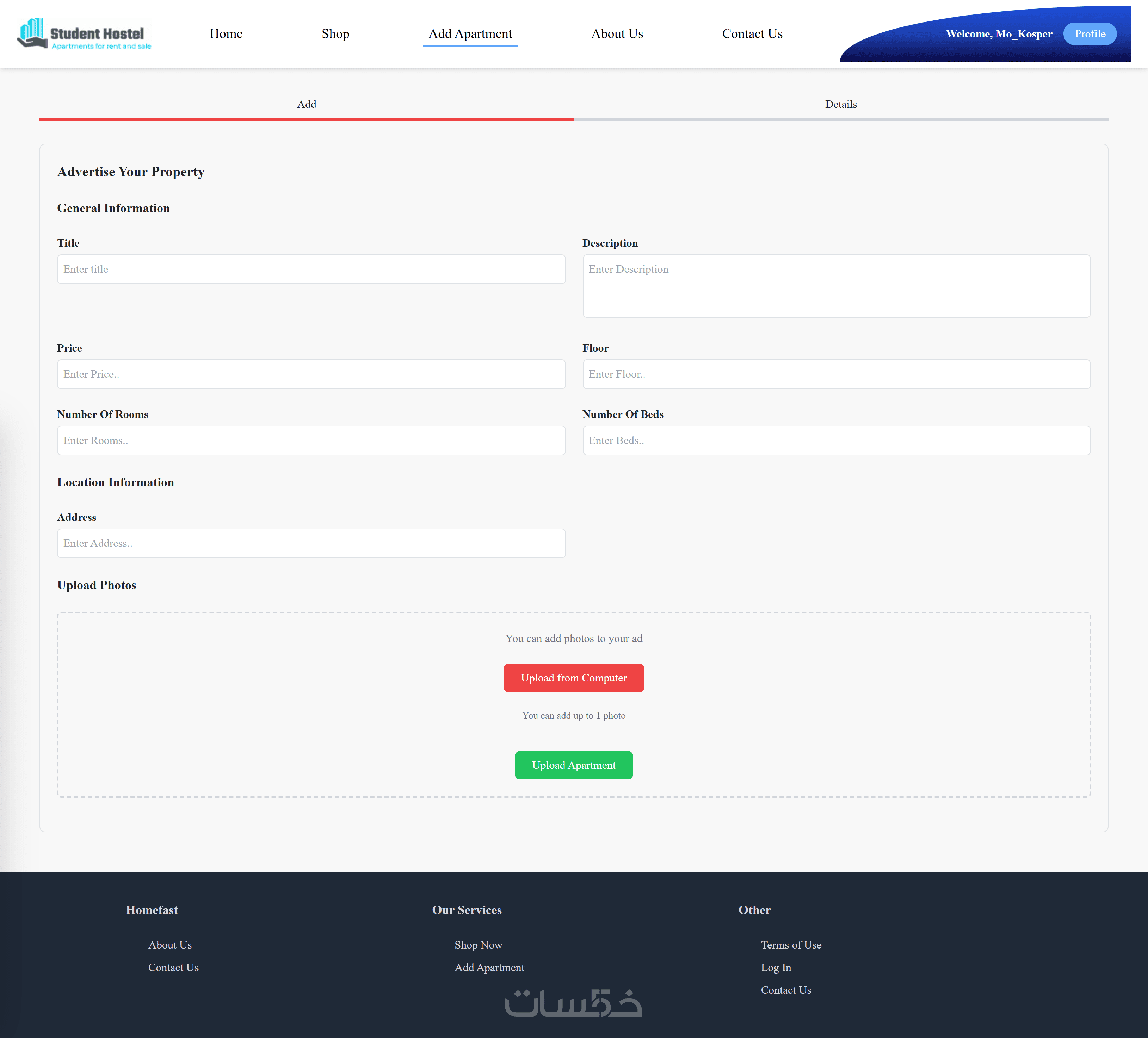Switch to the Details step tab
Screen dimensions: 1148x1038
tap(840, 105)
